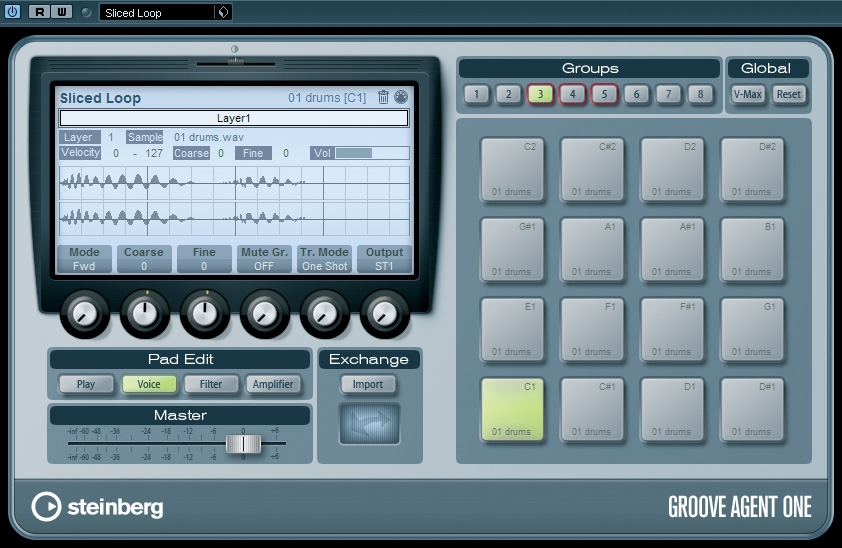Enable the W write automation button
Screen dimensions: 842x548
(62, 12)
